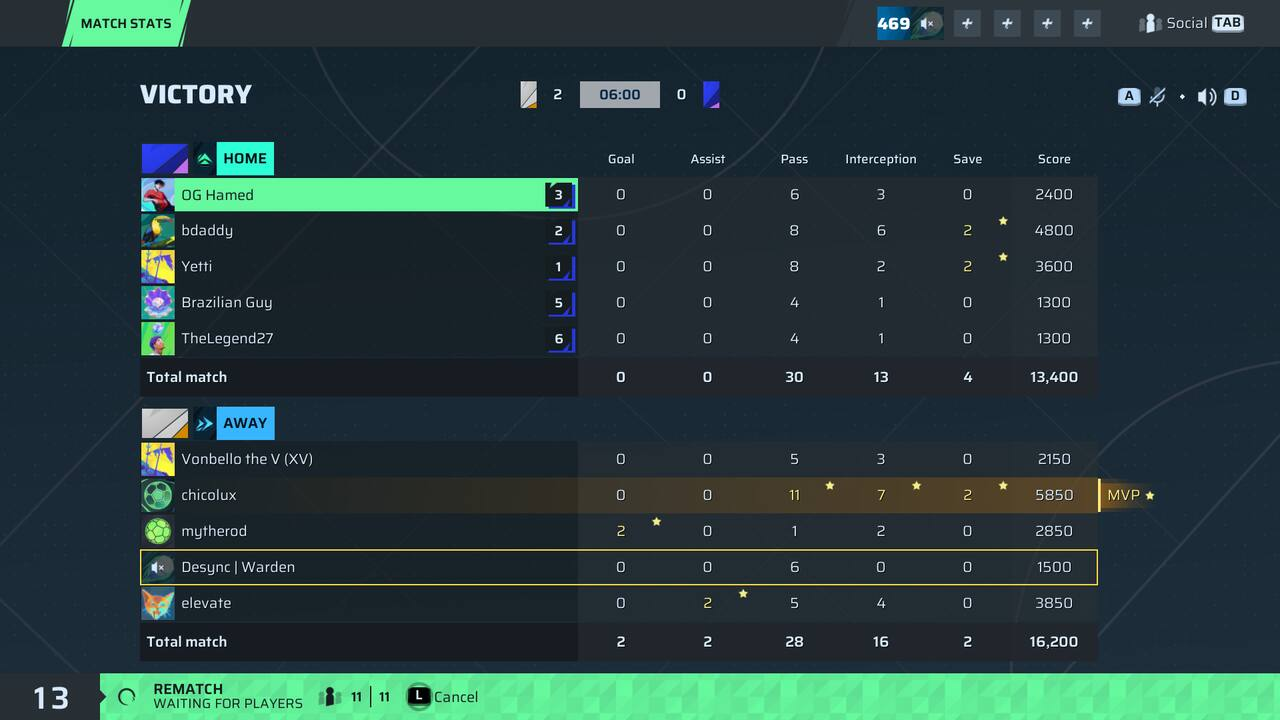Click the Interception column header
Screen dimensions: 1280x720
click(881, 159)
